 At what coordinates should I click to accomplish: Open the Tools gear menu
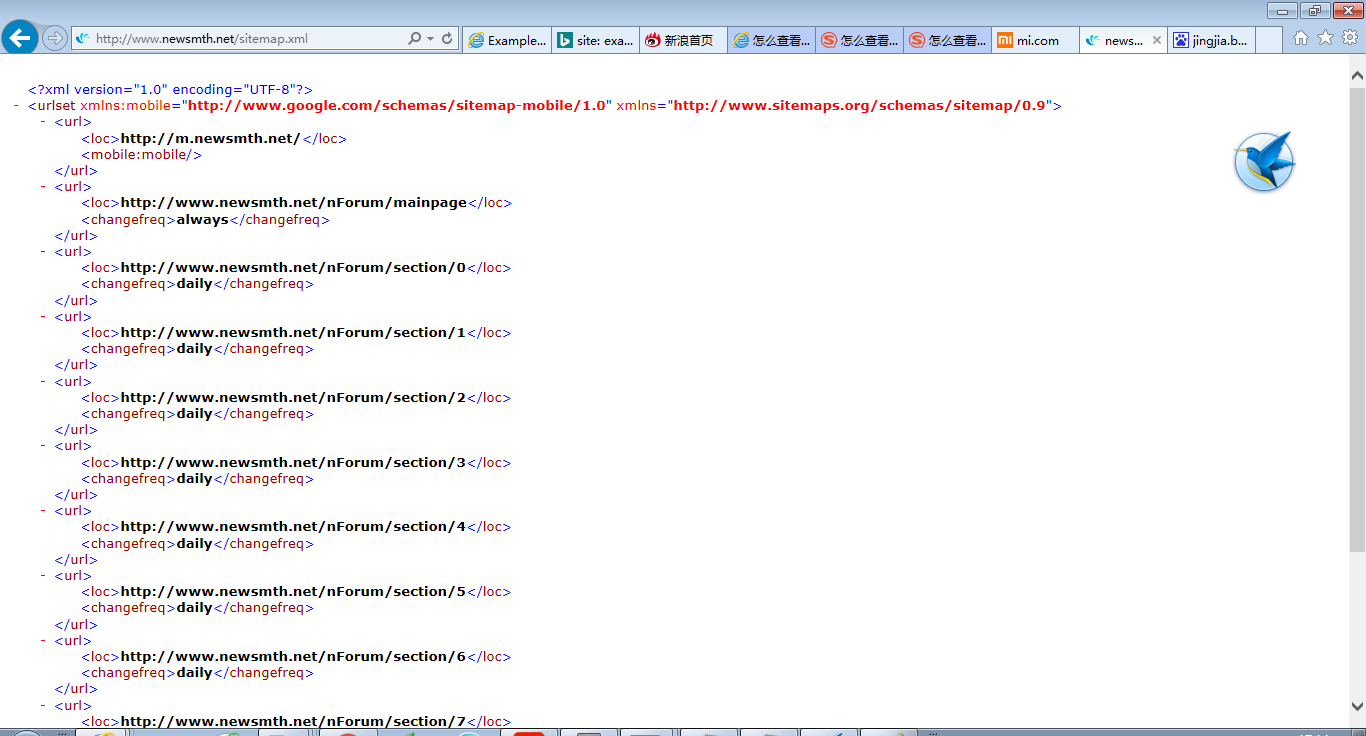click(x=1349, y=38)
